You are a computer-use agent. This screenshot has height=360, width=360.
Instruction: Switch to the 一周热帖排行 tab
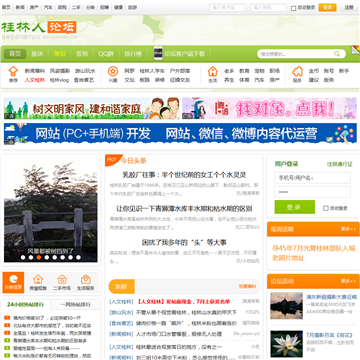pos(75,304)
